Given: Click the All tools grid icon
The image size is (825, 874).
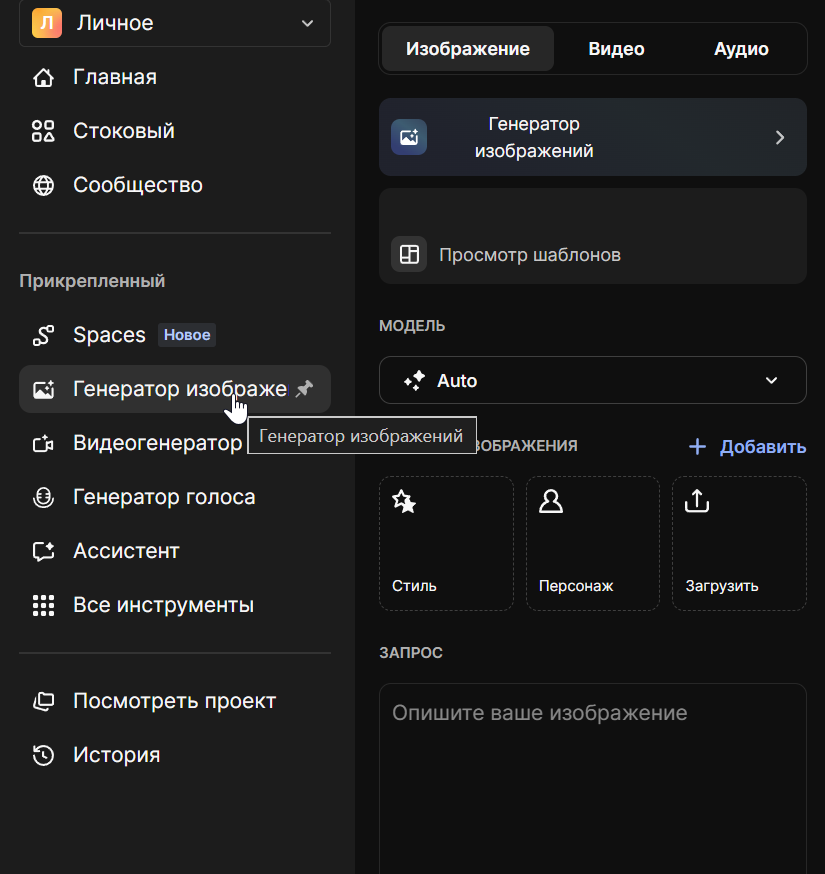Looking at the screenshot, I should pyautogui.click(x=43, y=605).
